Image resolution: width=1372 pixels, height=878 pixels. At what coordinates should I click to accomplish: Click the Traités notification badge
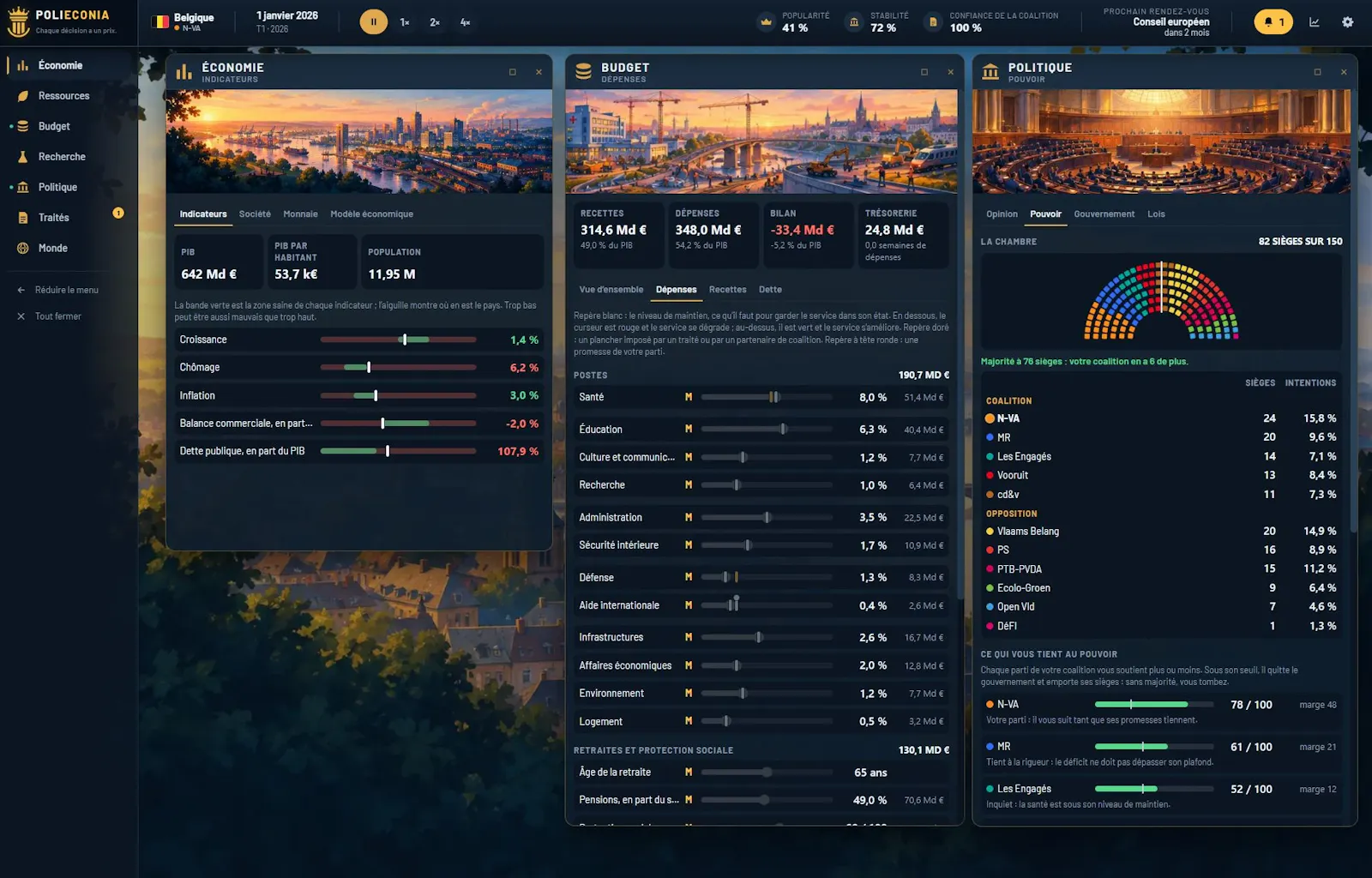pos(118,213)
